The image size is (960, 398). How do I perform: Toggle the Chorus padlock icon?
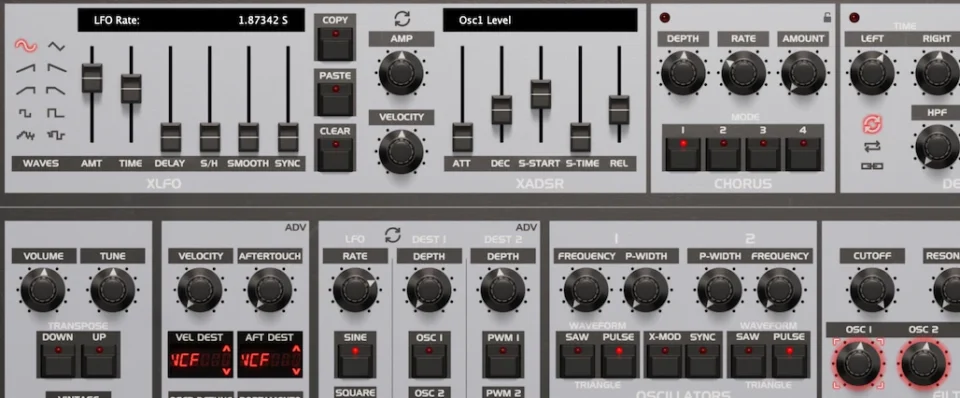point(827,18)
